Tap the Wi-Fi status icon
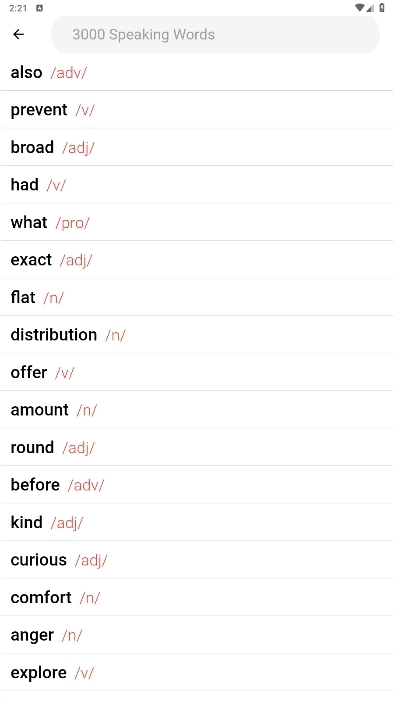 coord(359,8)
